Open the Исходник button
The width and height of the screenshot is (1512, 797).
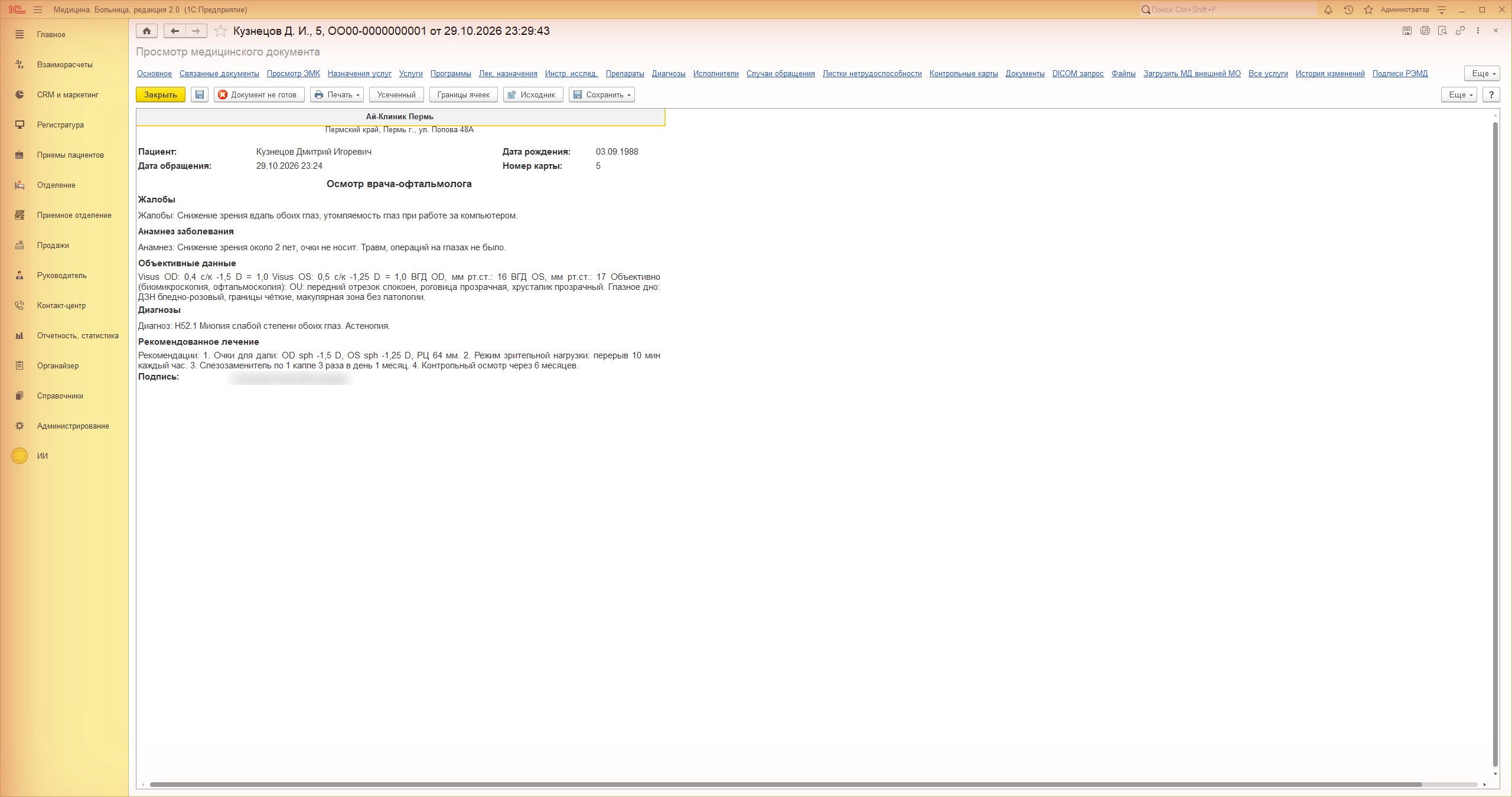click(533, 94)
